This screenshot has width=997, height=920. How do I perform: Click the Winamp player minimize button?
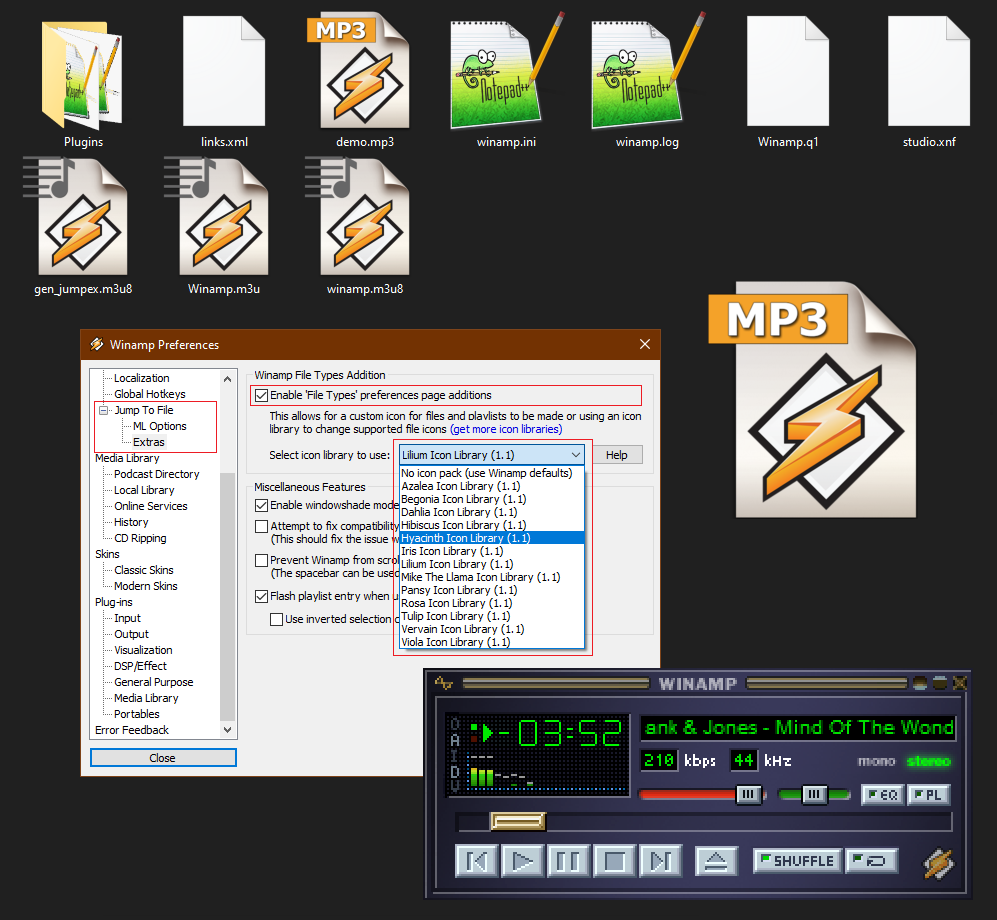click(919, 683)
